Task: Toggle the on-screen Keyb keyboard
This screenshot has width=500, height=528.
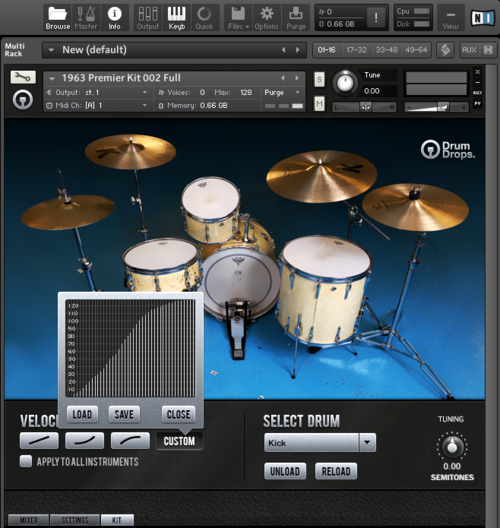Action: [176, 18]
